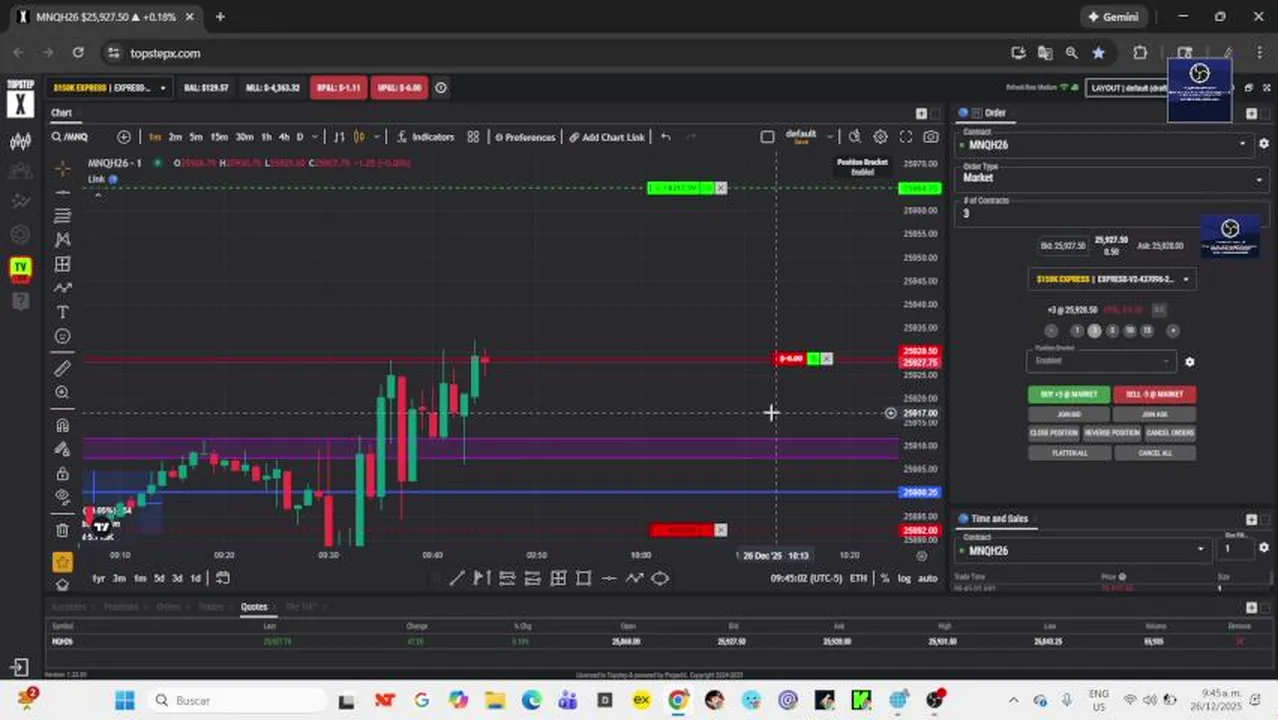
Task: Click the symbol search magnifier icon
Action: point(57,137)
